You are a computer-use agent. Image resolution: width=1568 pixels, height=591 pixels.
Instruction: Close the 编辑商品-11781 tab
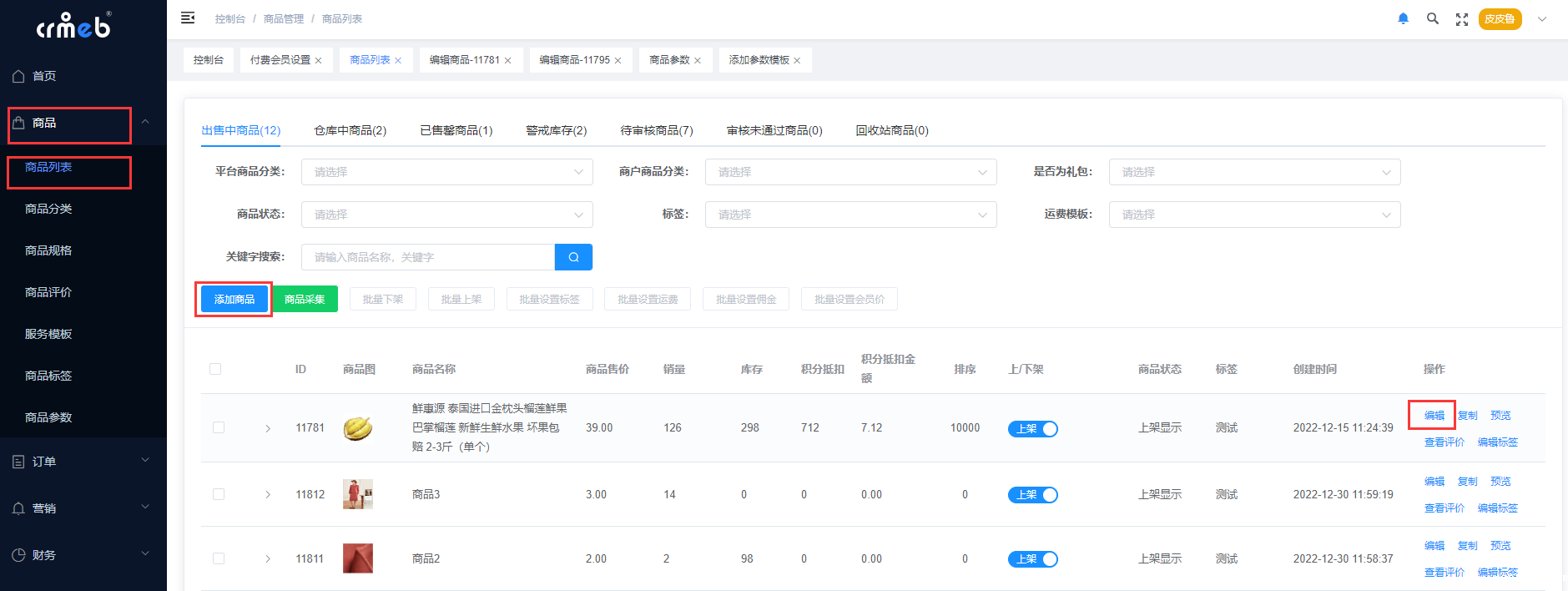click(x=507, y=61)
